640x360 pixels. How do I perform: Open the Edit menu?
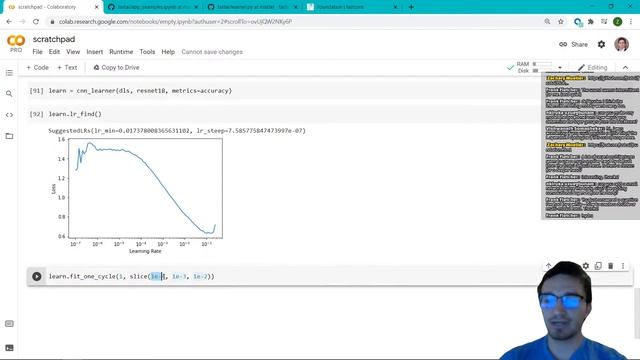tap(54, 52)
